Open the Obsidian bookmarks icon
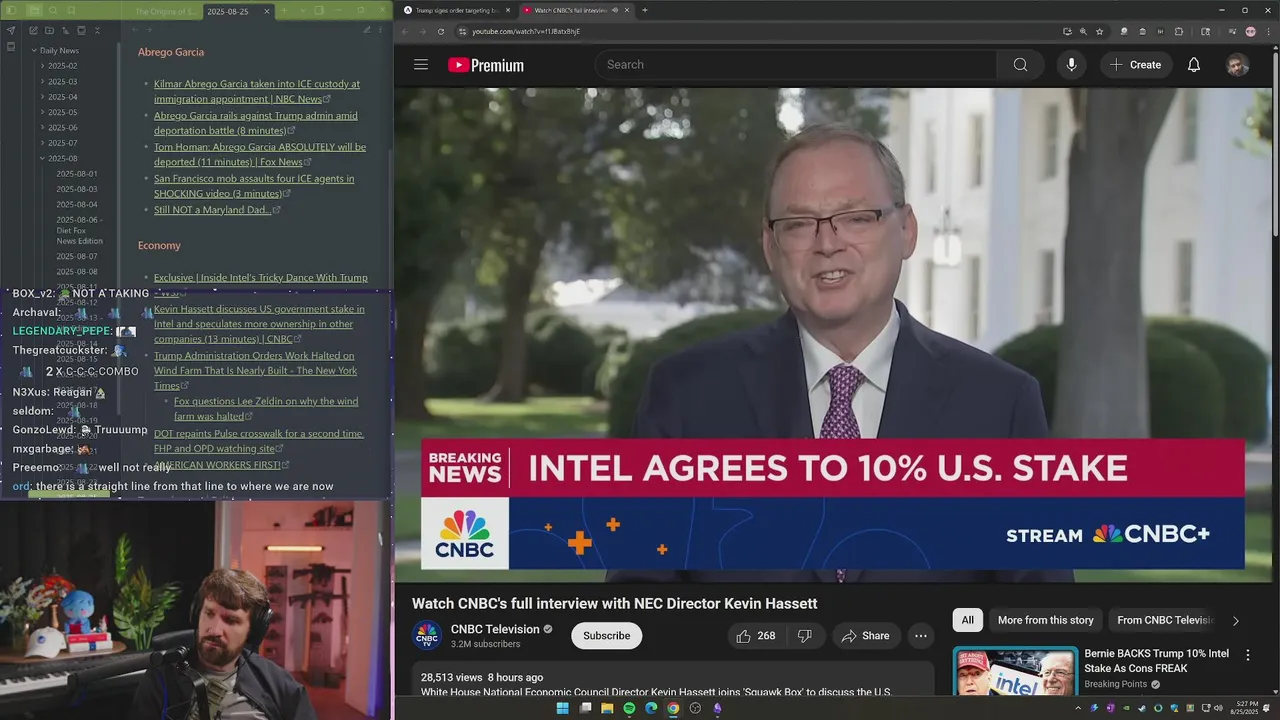The image size is (1280, 720). [71, 11]
